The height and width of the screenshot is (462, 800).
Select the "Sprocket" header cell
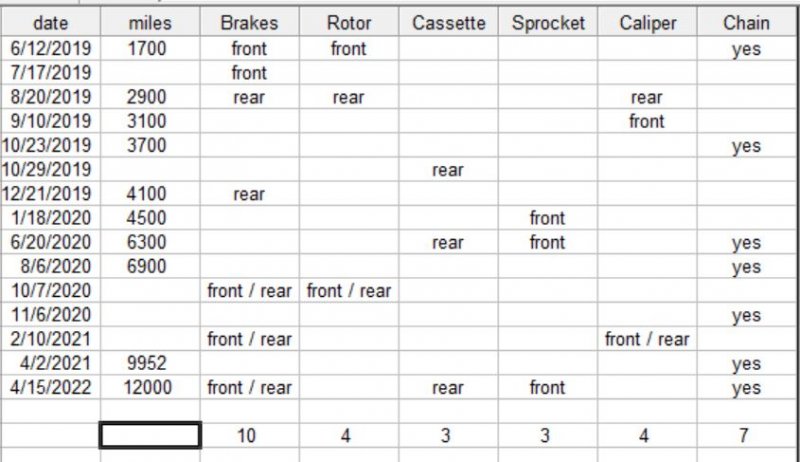pyautogui.click(x=547, y=23)
